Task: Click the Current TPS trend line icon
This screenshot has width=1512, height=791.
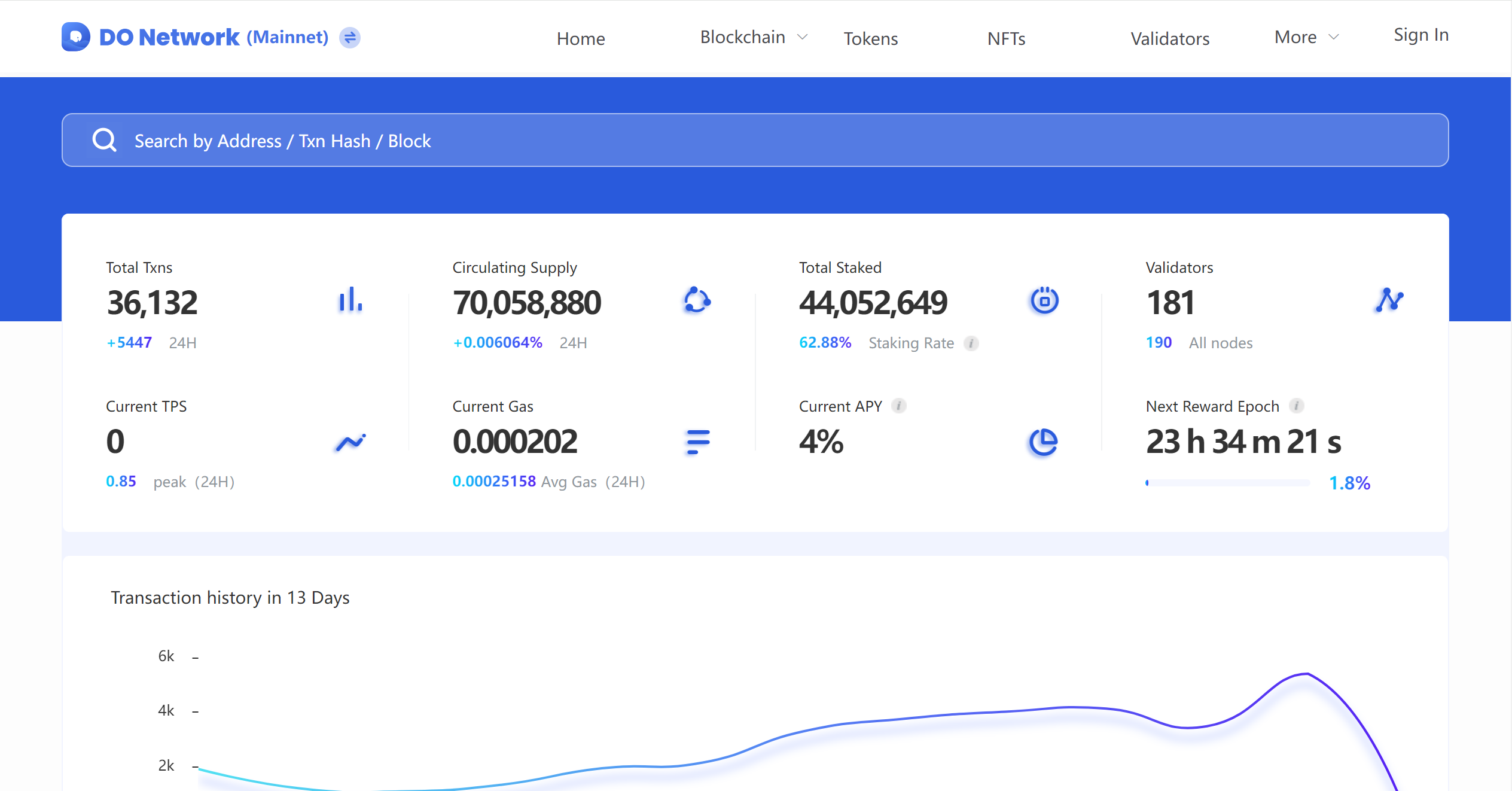Action: [350, 442]
